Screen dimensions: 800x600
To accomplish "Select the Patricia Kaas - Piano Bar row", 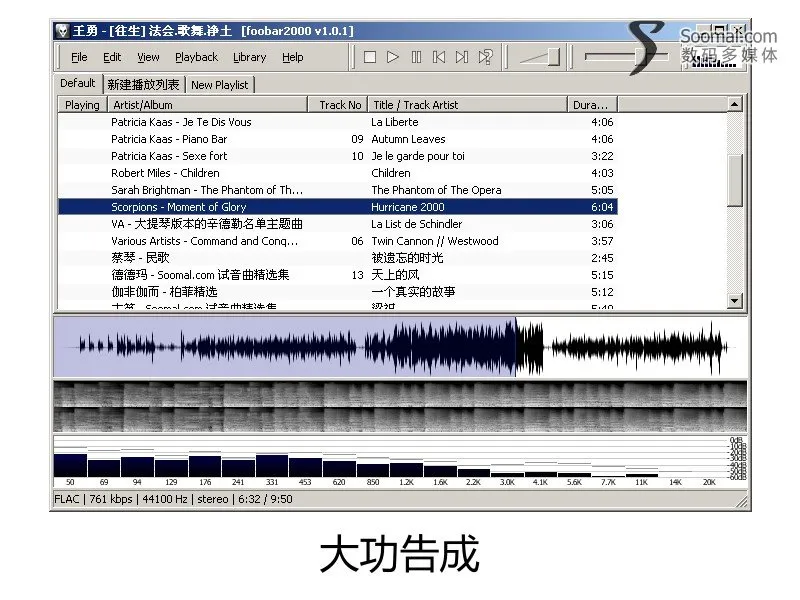I will point(337,139).
